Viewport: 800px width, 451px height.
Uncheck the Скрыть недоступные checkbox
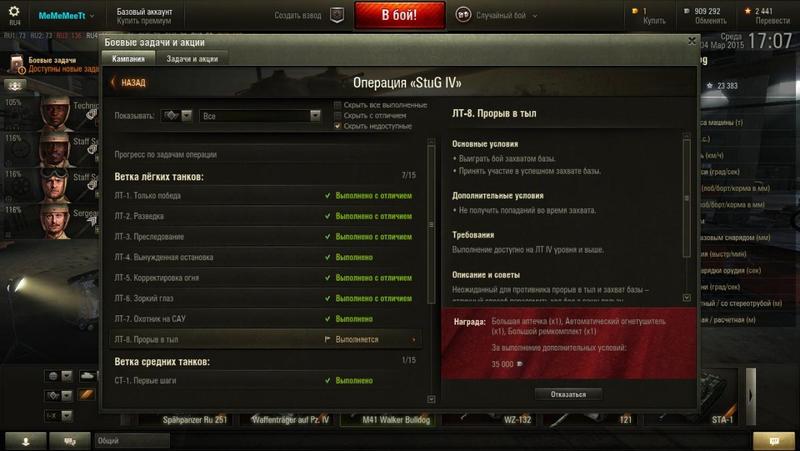[337, 126]
